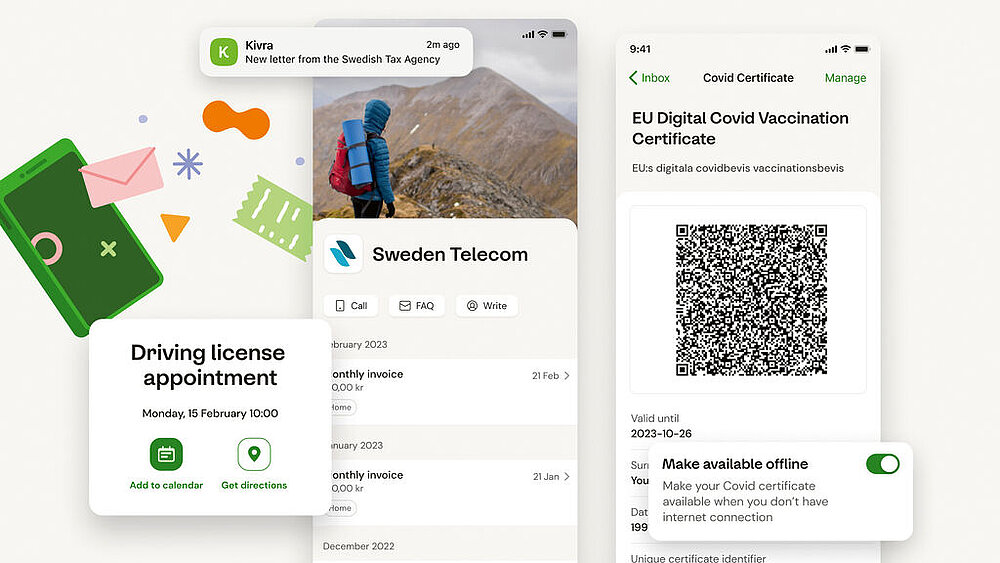Go back using the Inbox chevron

click(633, 78)
